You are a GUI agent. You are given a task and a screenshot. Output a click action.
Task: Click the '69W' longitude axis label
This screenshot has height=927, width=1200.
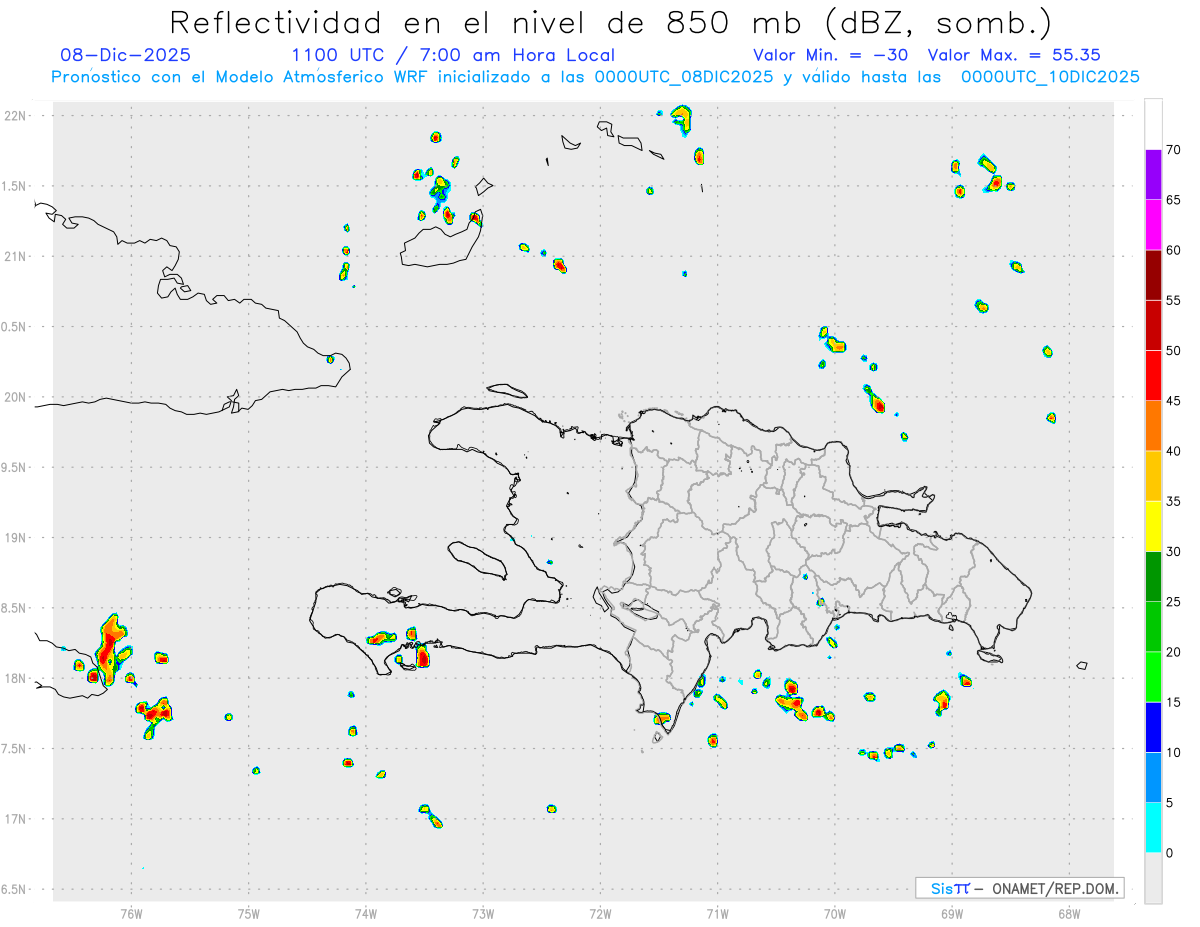point(952,913)
